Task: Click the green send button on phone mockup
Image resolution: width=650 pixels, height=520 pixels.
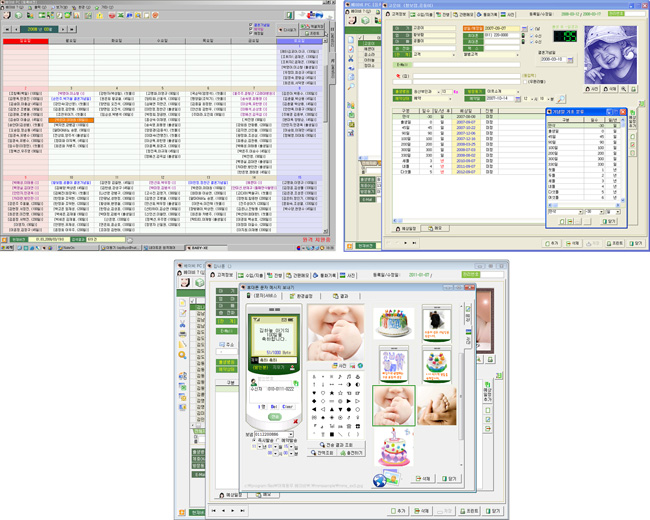Action: coord(274,417)
